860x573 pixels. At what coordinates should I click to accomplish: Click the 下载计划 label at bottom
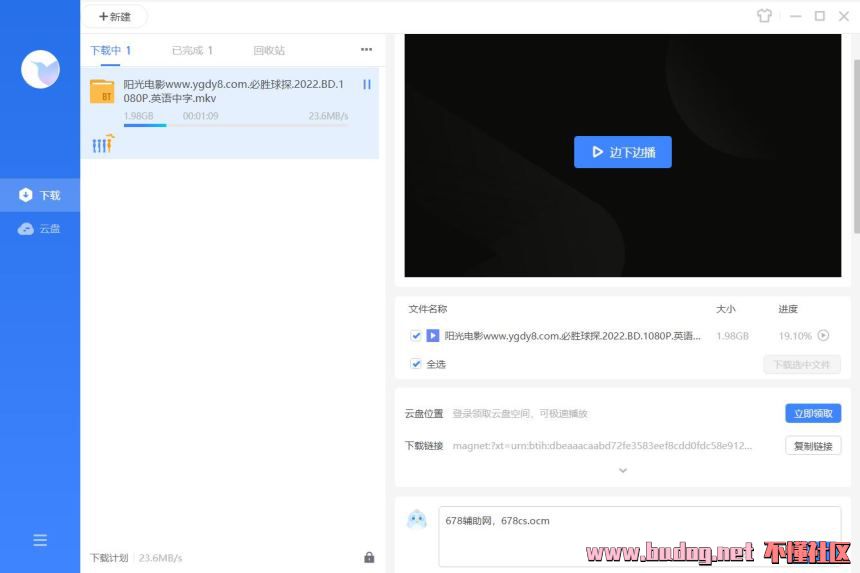pos(109,558)
